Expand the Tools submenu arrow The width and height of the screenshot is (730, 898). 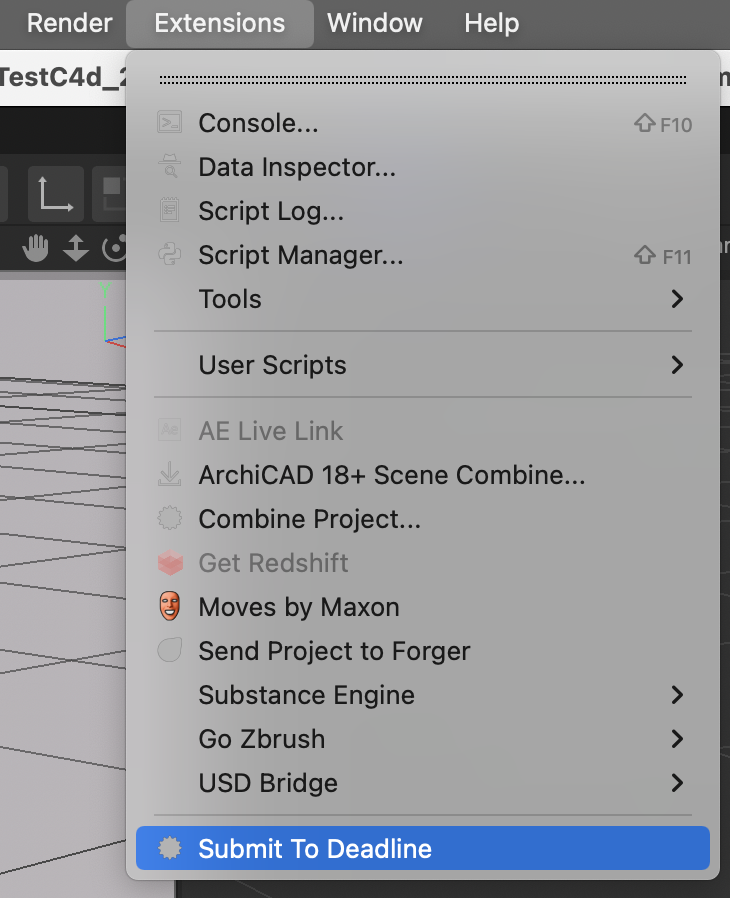click(x=677, y=298)
